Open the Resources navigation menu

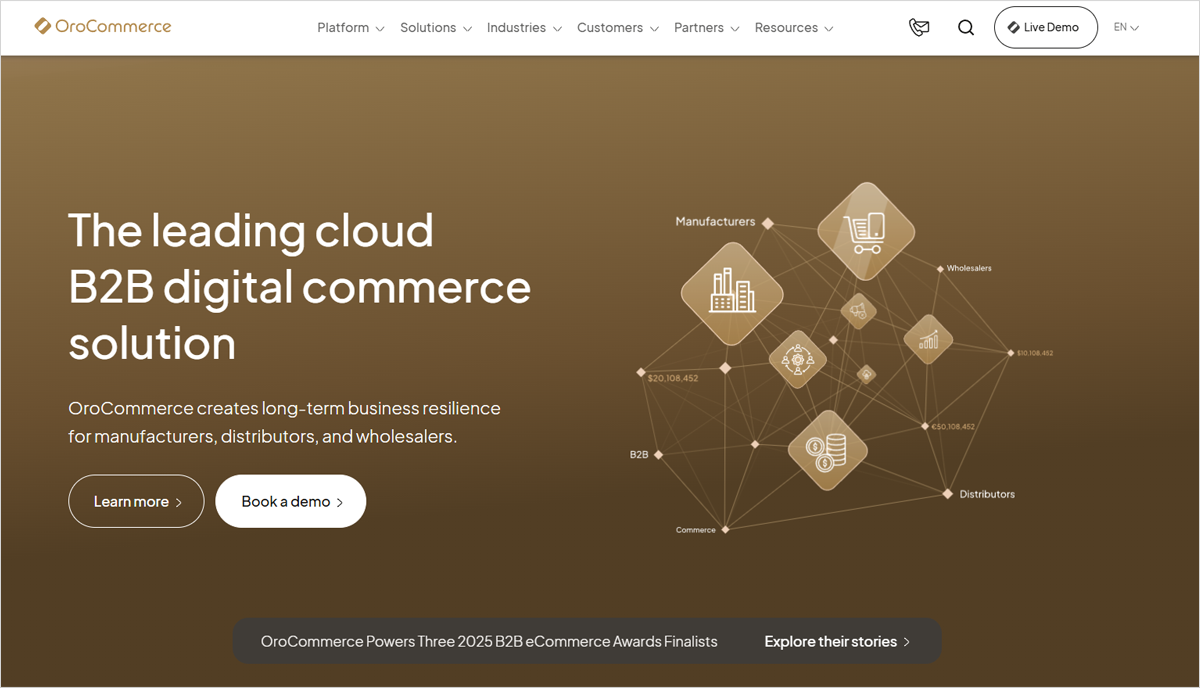pyautogui.click(x=794, y=28)
